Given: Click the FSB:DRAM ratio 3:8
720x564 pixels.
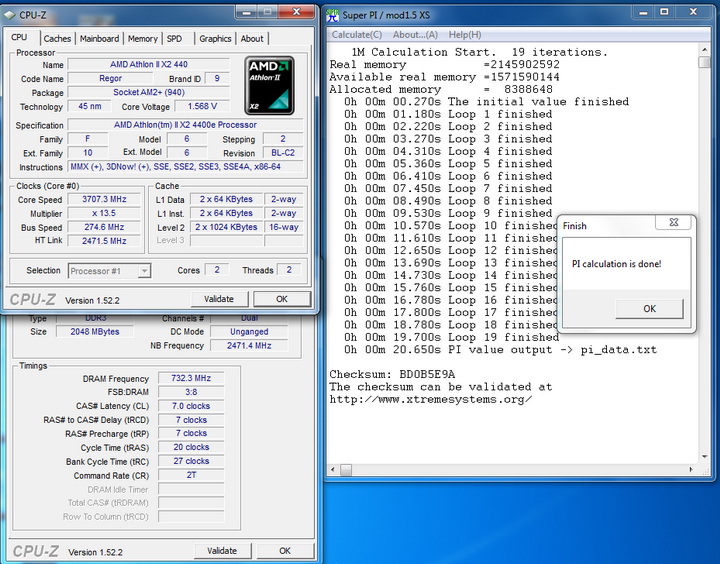Looking at the screenshot, I should tap(191, 392).
